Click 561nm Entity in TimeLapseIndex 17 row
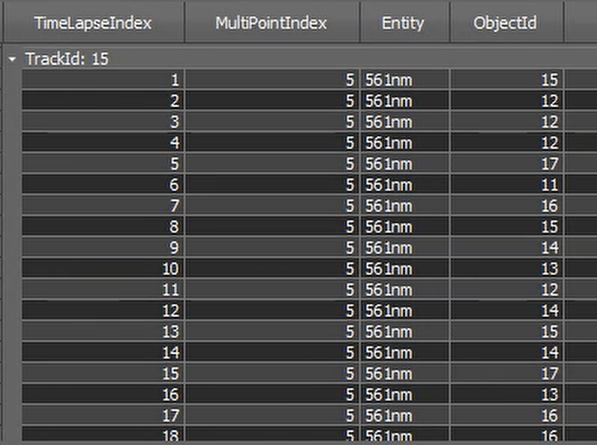597x445 pixels. [405, 415]
